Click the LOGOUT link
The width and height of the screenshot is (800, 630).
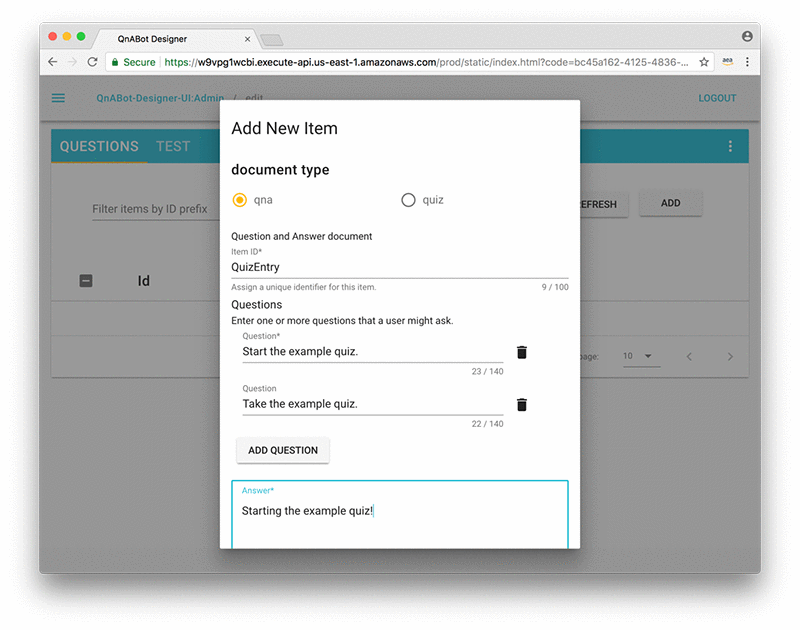717,98
